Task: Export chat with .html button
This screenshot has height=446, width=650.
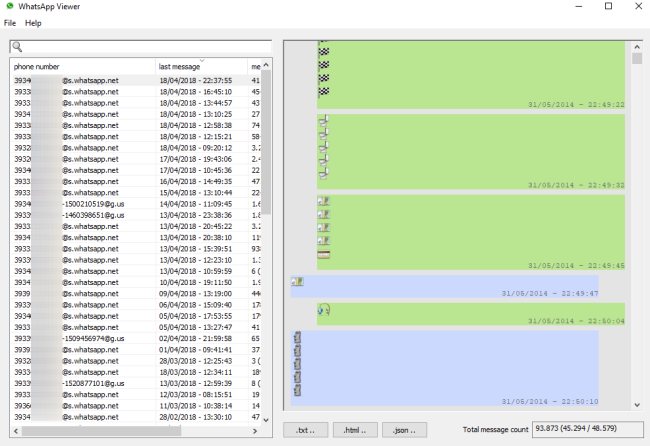Action: 355,430
